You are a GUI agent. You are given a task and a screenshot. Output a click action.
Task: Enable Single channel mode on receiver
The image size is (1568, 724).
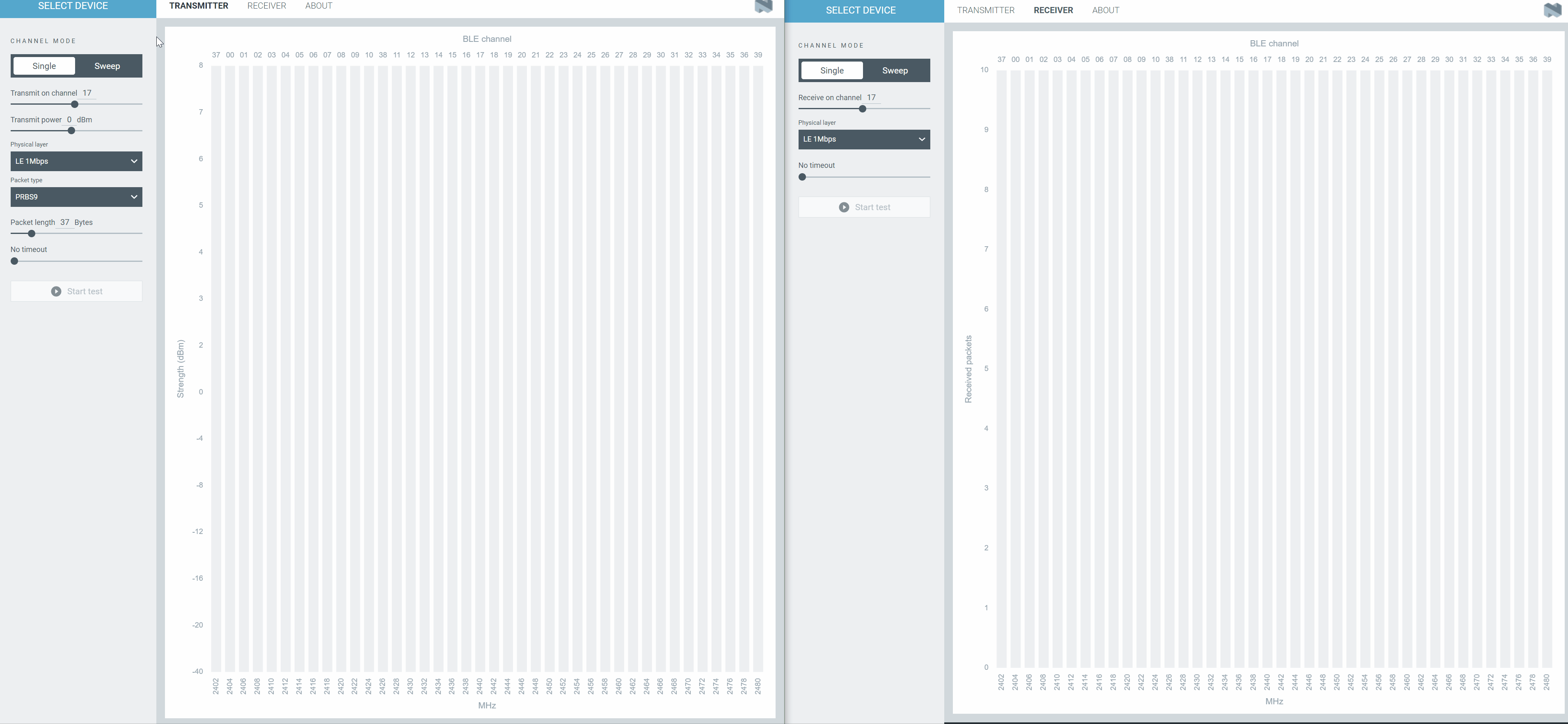(831, 70)
